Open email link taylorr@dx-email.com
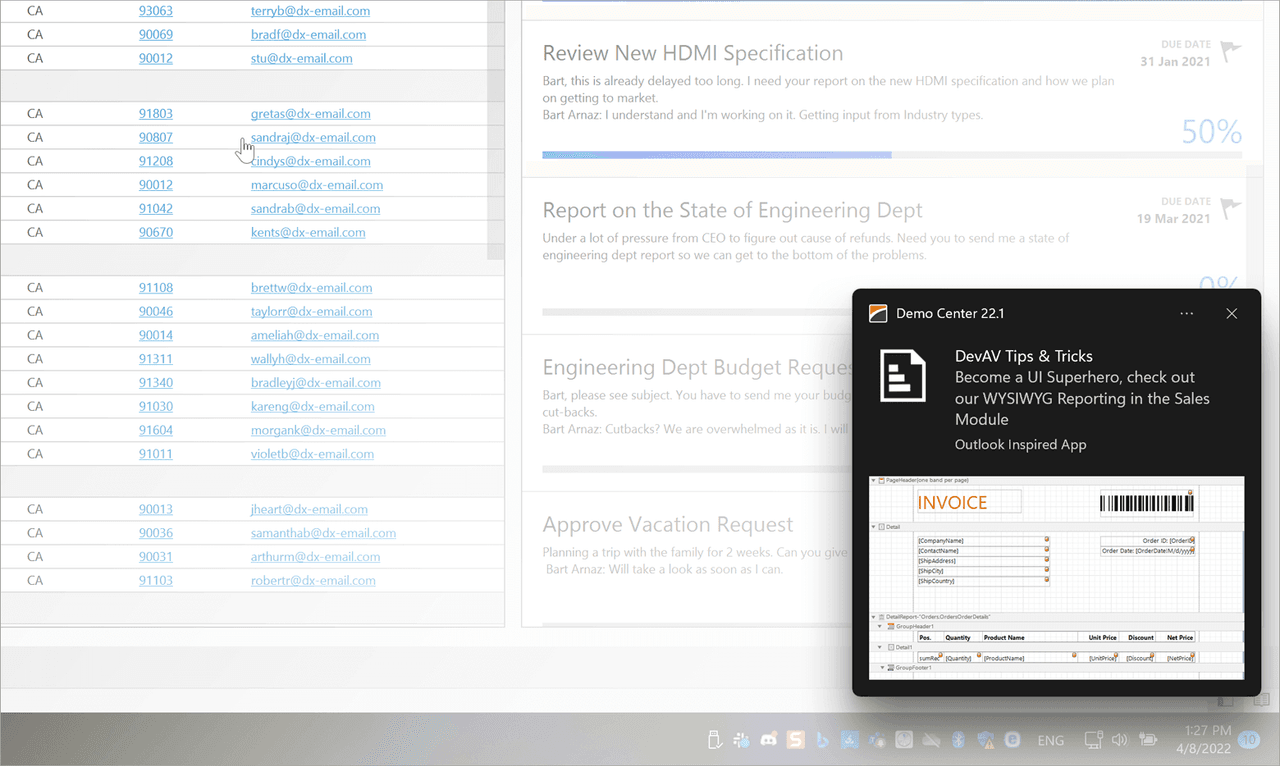The image size is (1280, 766). [x=311, y=311]
